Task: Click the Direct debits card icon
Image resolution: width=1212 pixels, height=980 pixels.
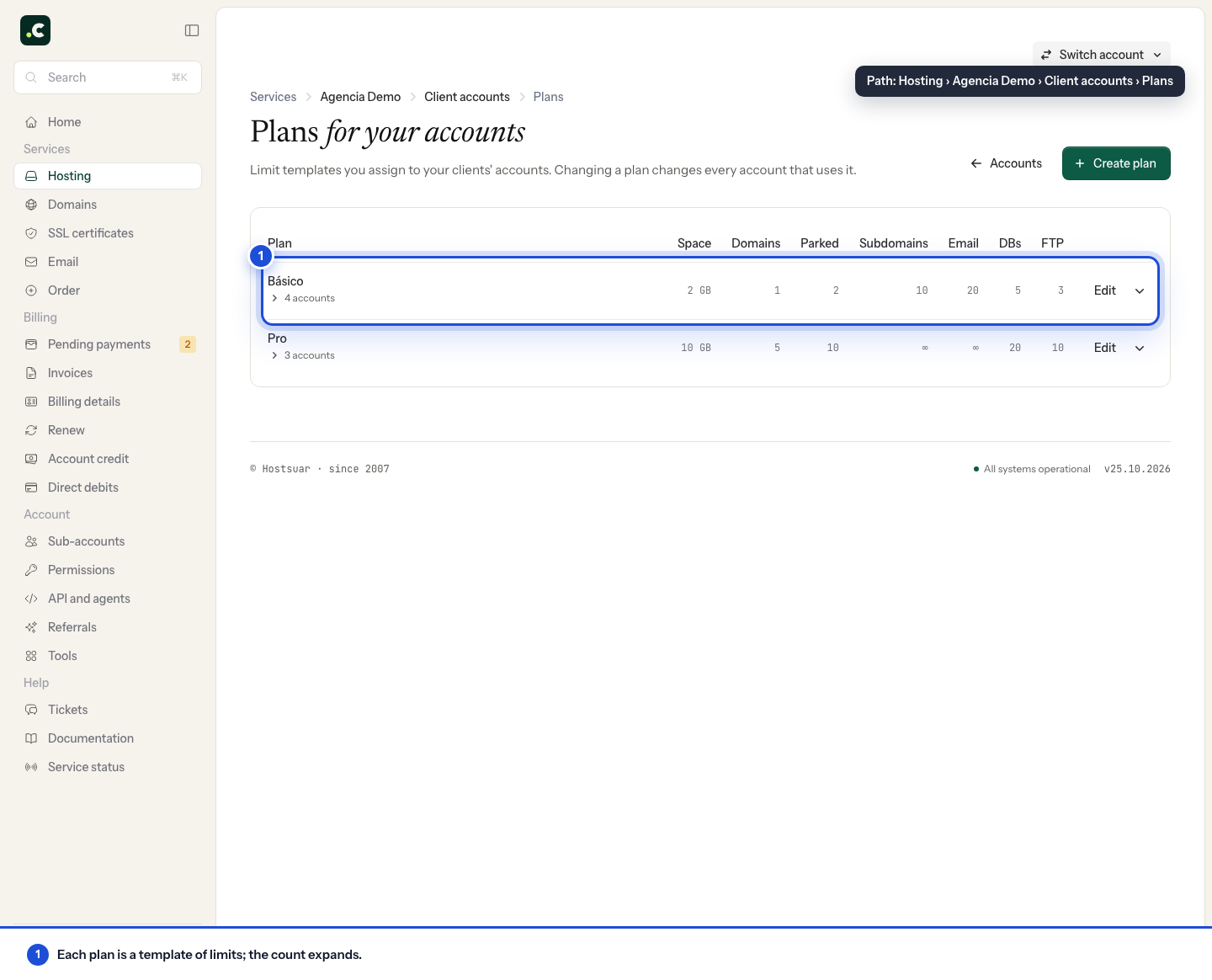Action: pyautogui.click(x=31, y=487)
